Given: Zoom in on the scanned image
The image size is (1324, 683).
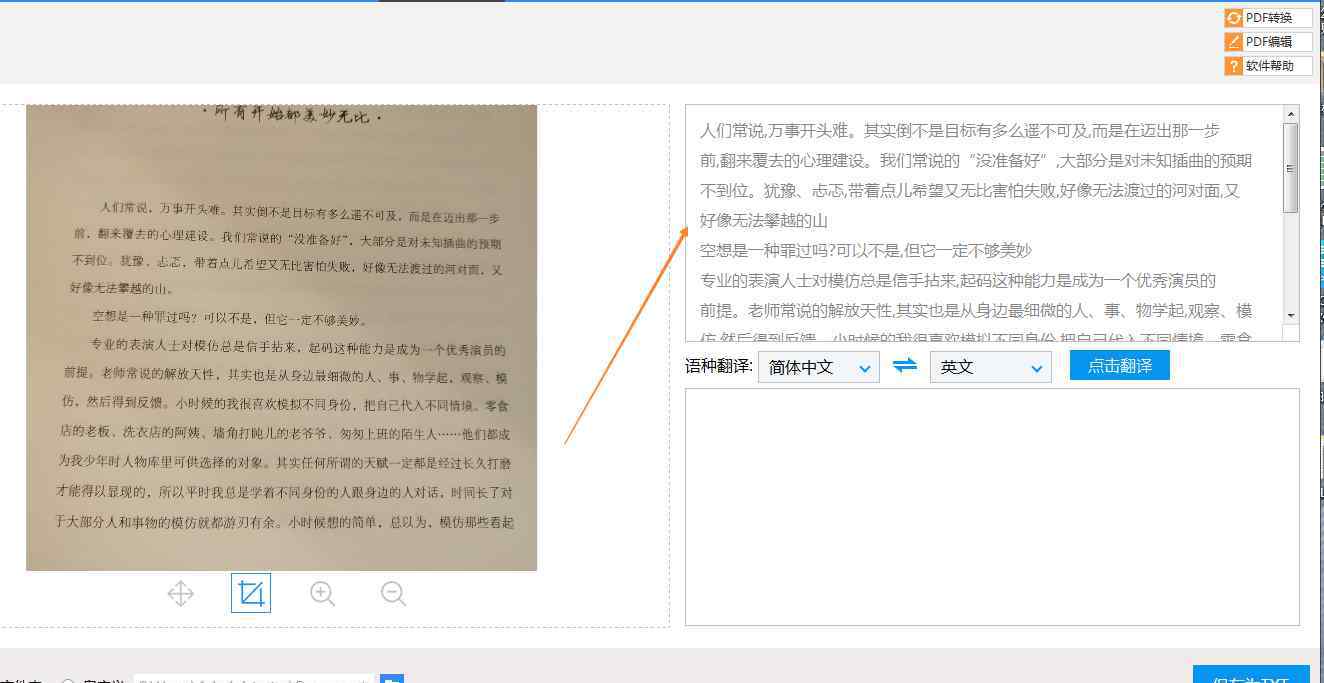Looking at the screenshot, I should click(x=322, y=594).
